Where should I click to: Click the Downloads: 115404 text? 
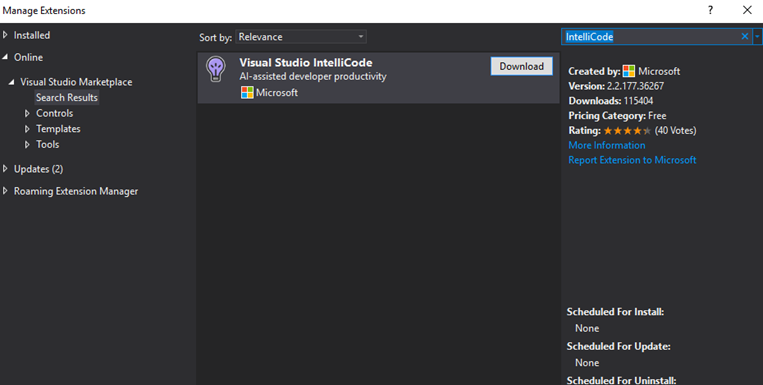[x=611, y=101]
